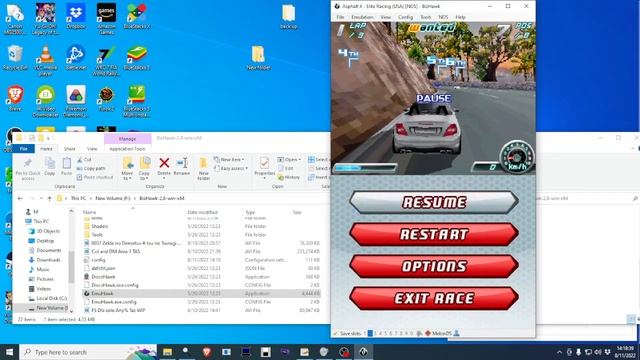Click the taskbar search box
This screenshot has height=360, width=640.
click(x=88, y=352)
